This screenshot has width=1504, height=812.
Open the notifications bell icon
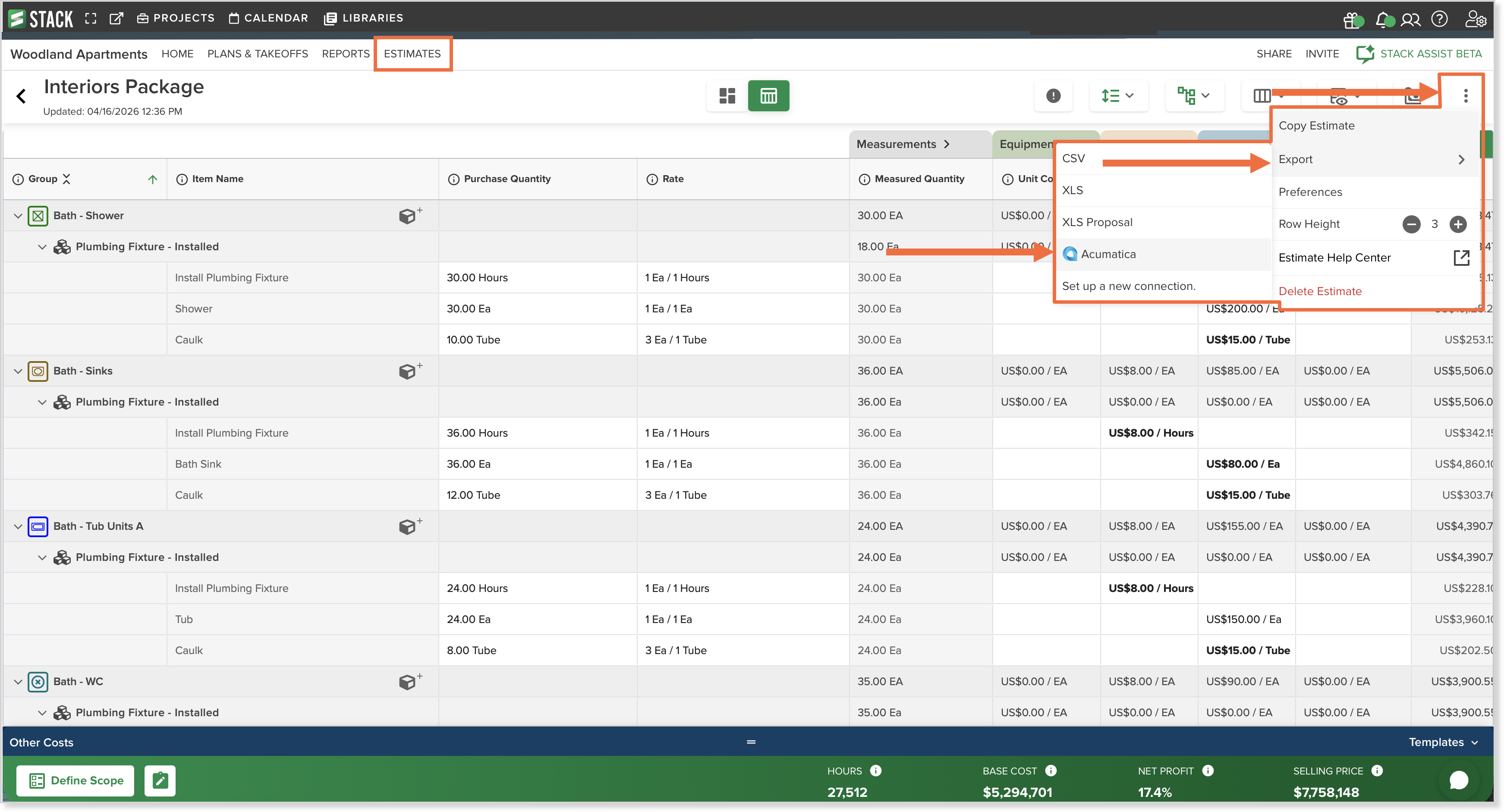point(1383,19)
